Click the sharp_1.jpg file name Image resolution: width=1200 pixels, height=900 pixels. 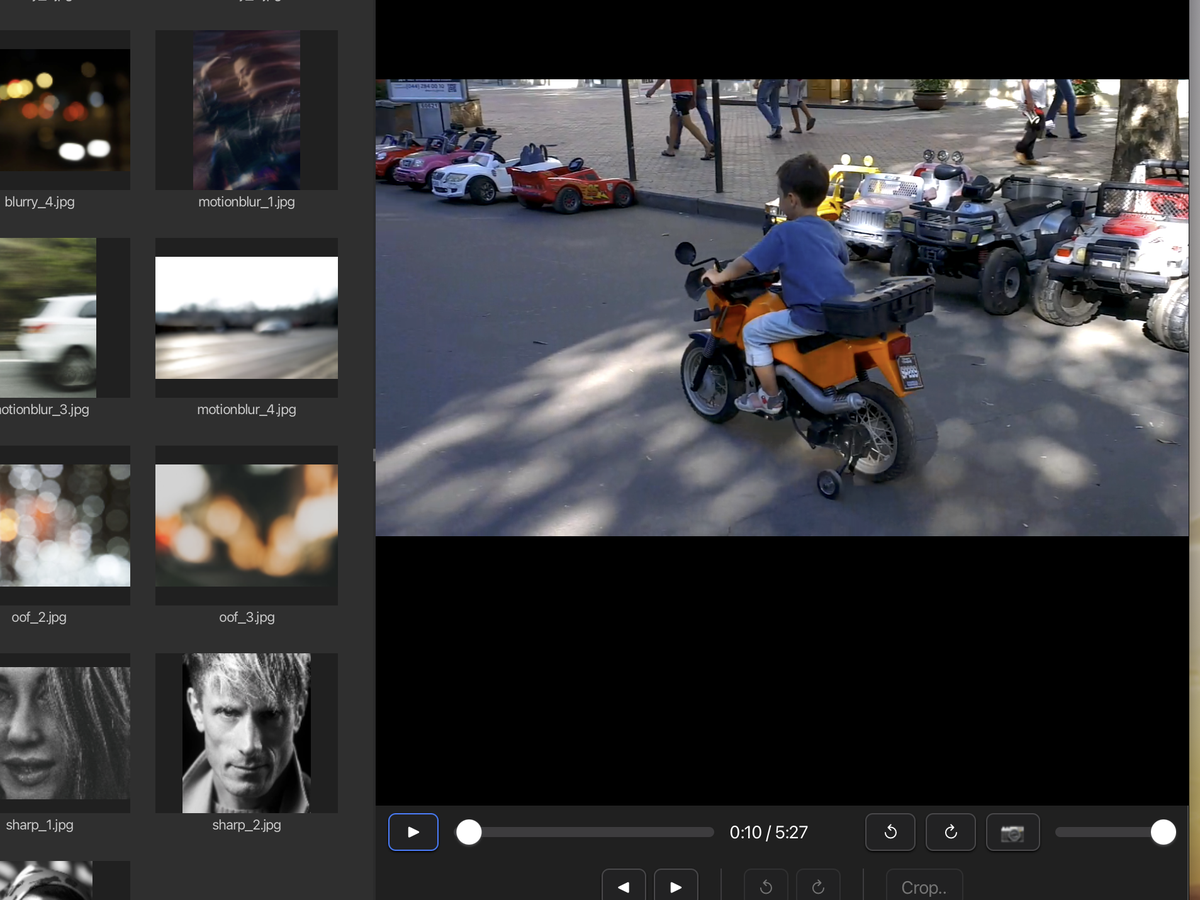[39, 826]
